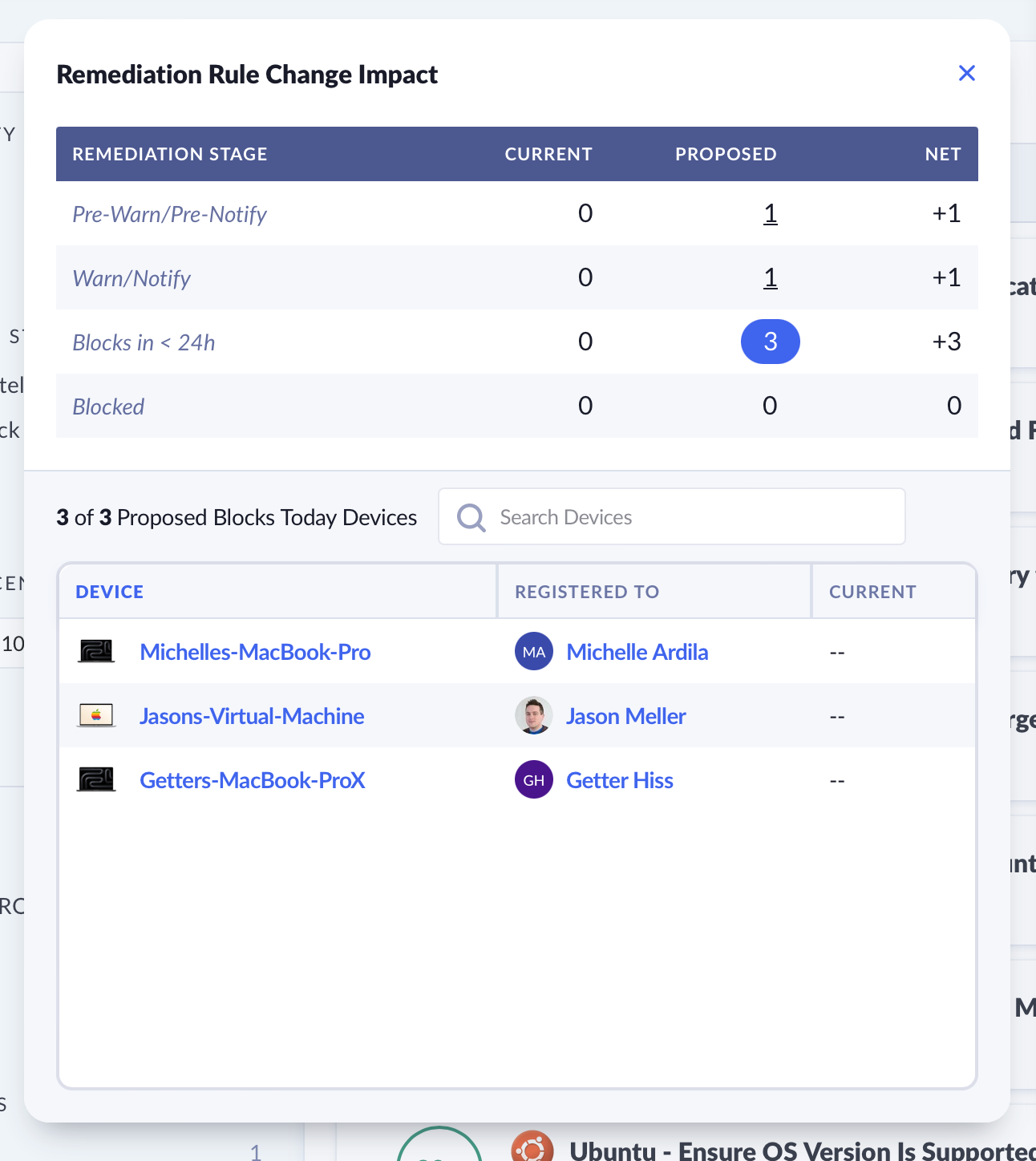This screenshot has width=1036, height=1161.
Task: View Jason Meller's user profile
Action: (625, 716)
